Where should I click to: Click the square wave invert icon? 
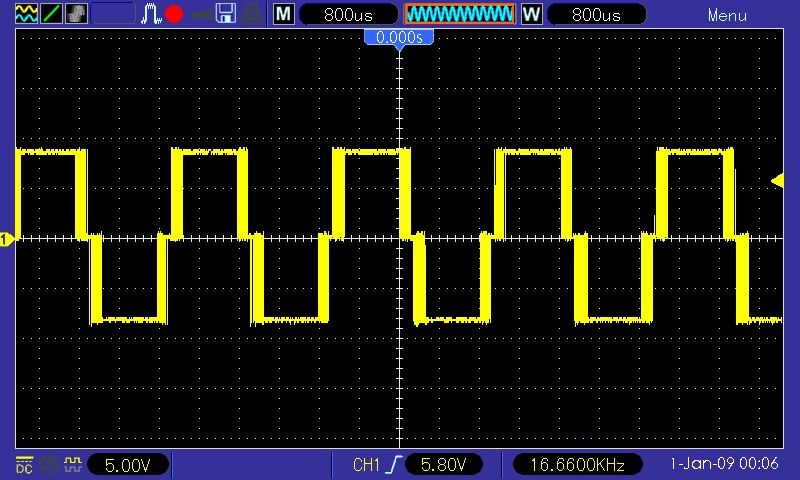[x=72, y=464]
